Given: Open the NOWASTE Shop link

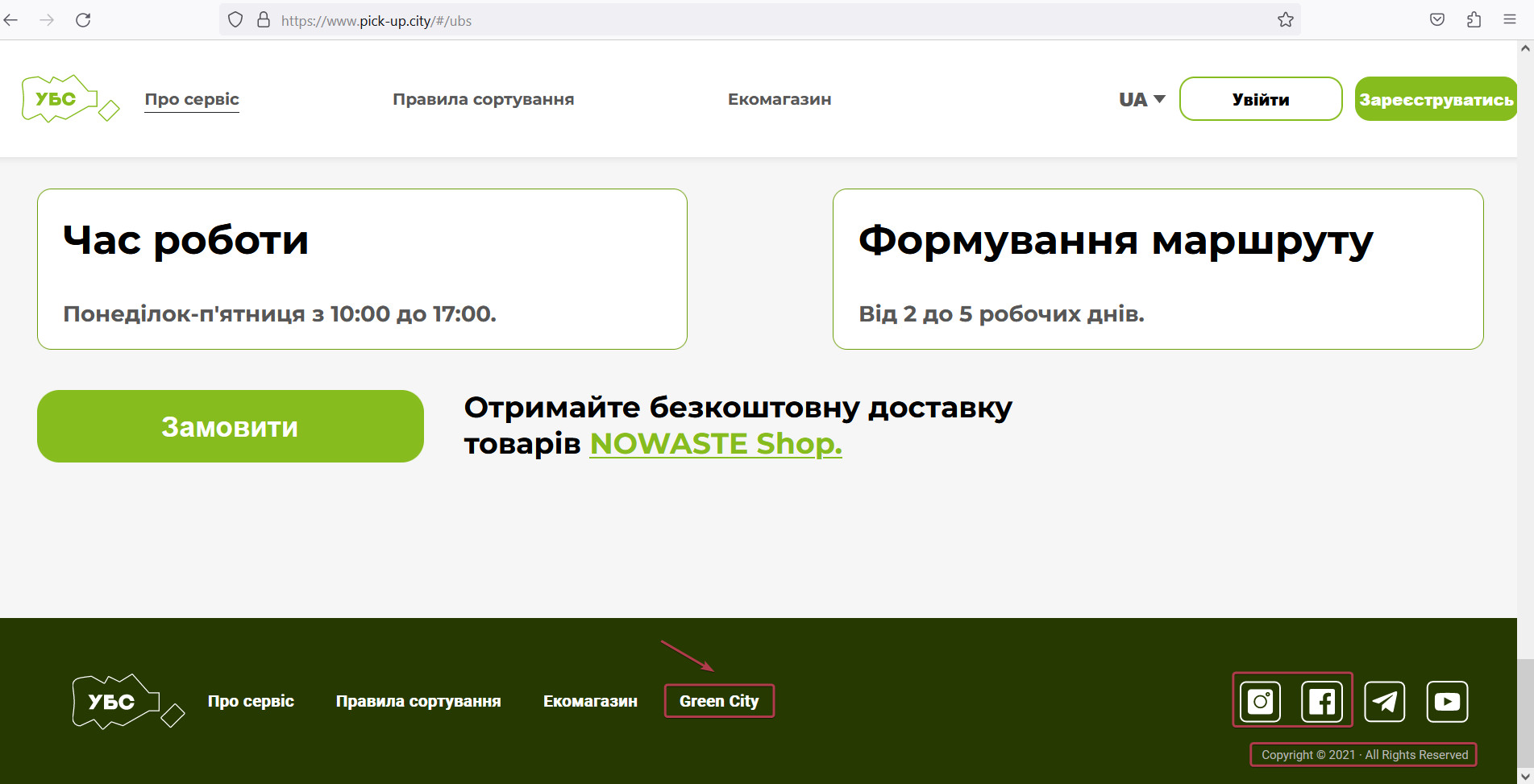Looking at the screenshot, I should 714,443.
